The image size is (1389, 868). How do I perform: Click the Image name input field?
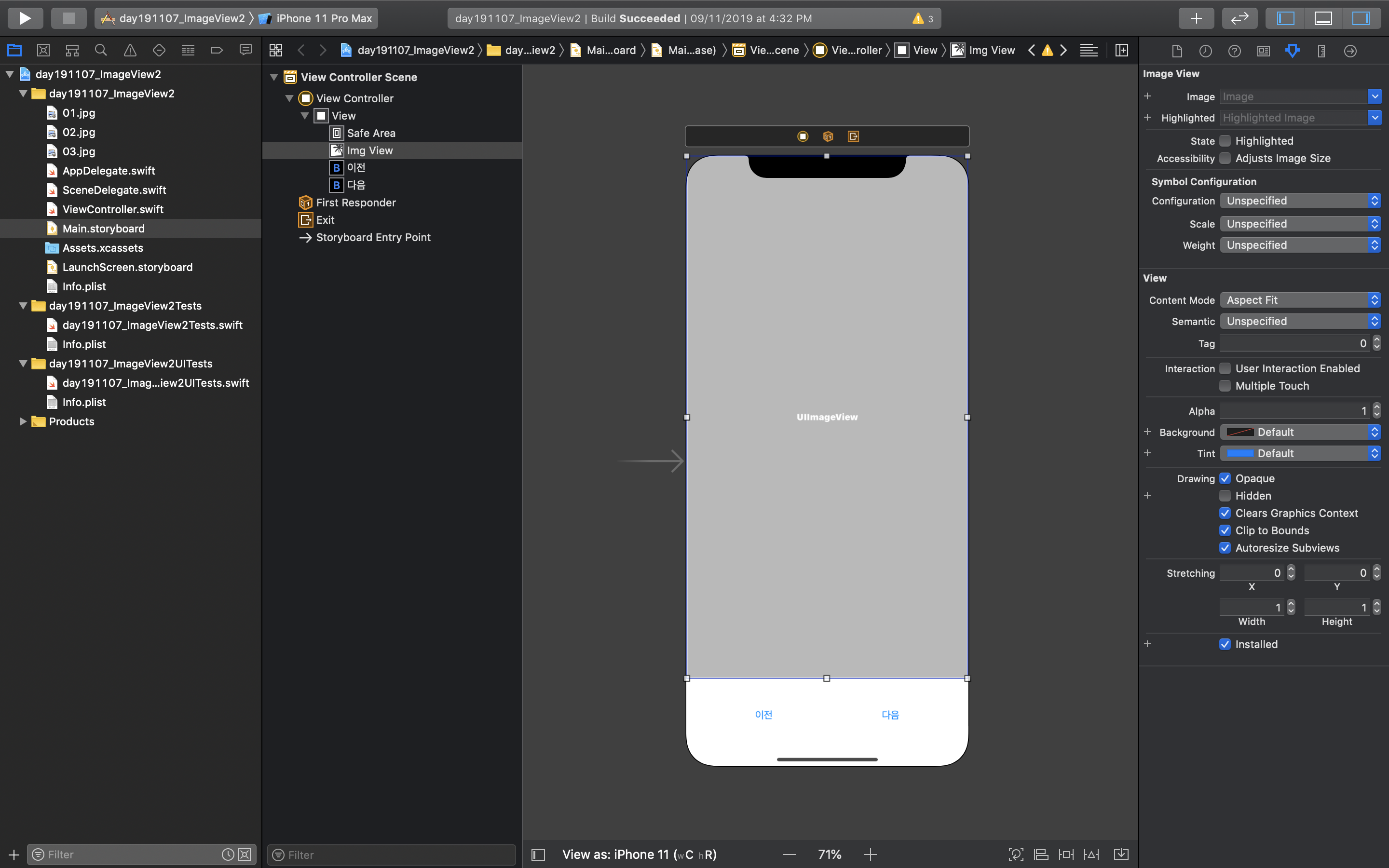click(1294, 96)
